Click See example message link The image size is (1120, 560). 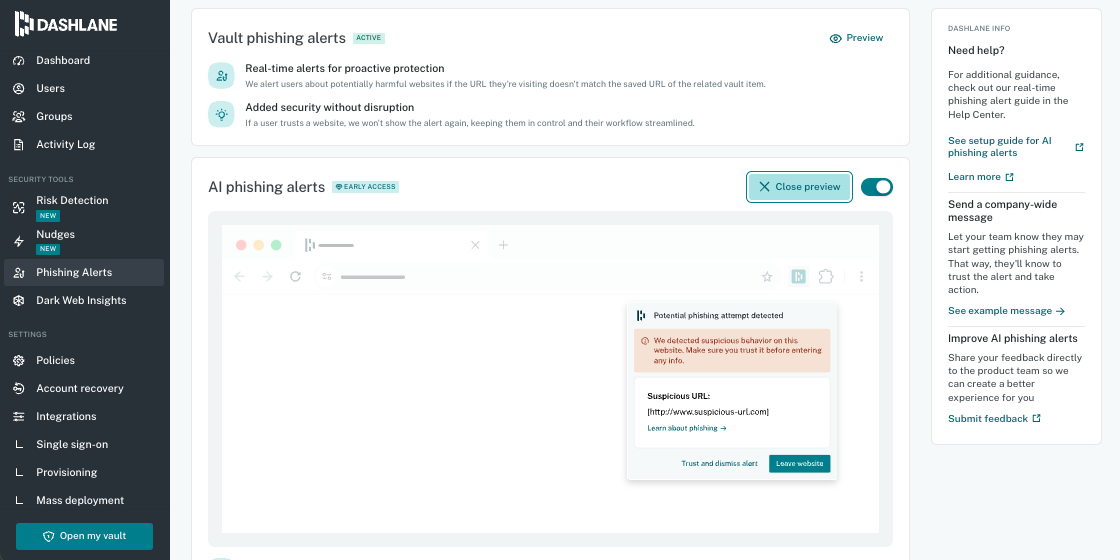[1006, 311]
